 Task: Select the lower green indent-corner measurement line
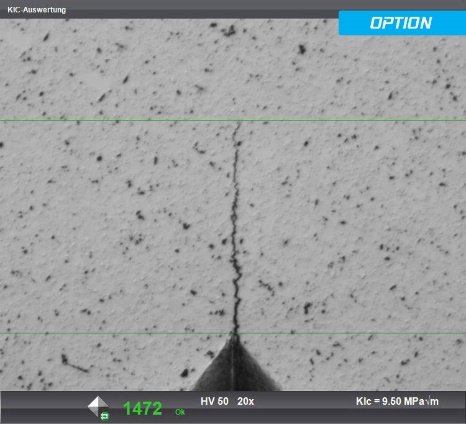(x=233, y=333)
